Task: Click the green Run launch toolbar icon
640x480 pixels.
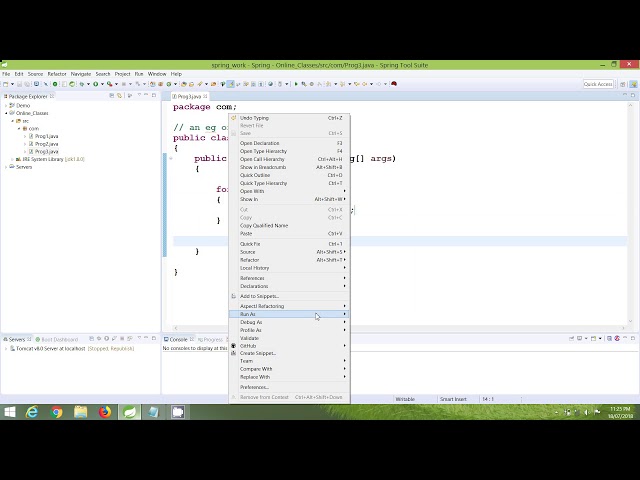Action: [x=96, y=84]
